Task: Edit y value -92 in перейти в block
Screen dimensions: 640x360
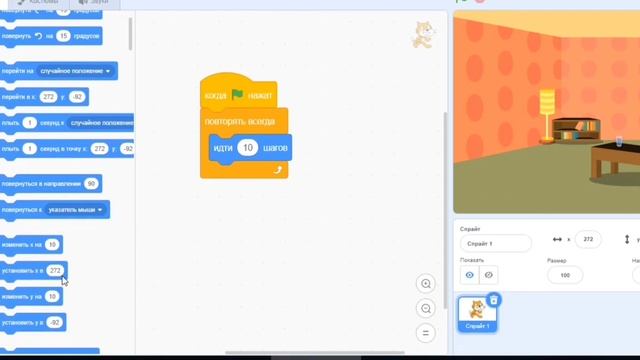Action: click(77, 97)
